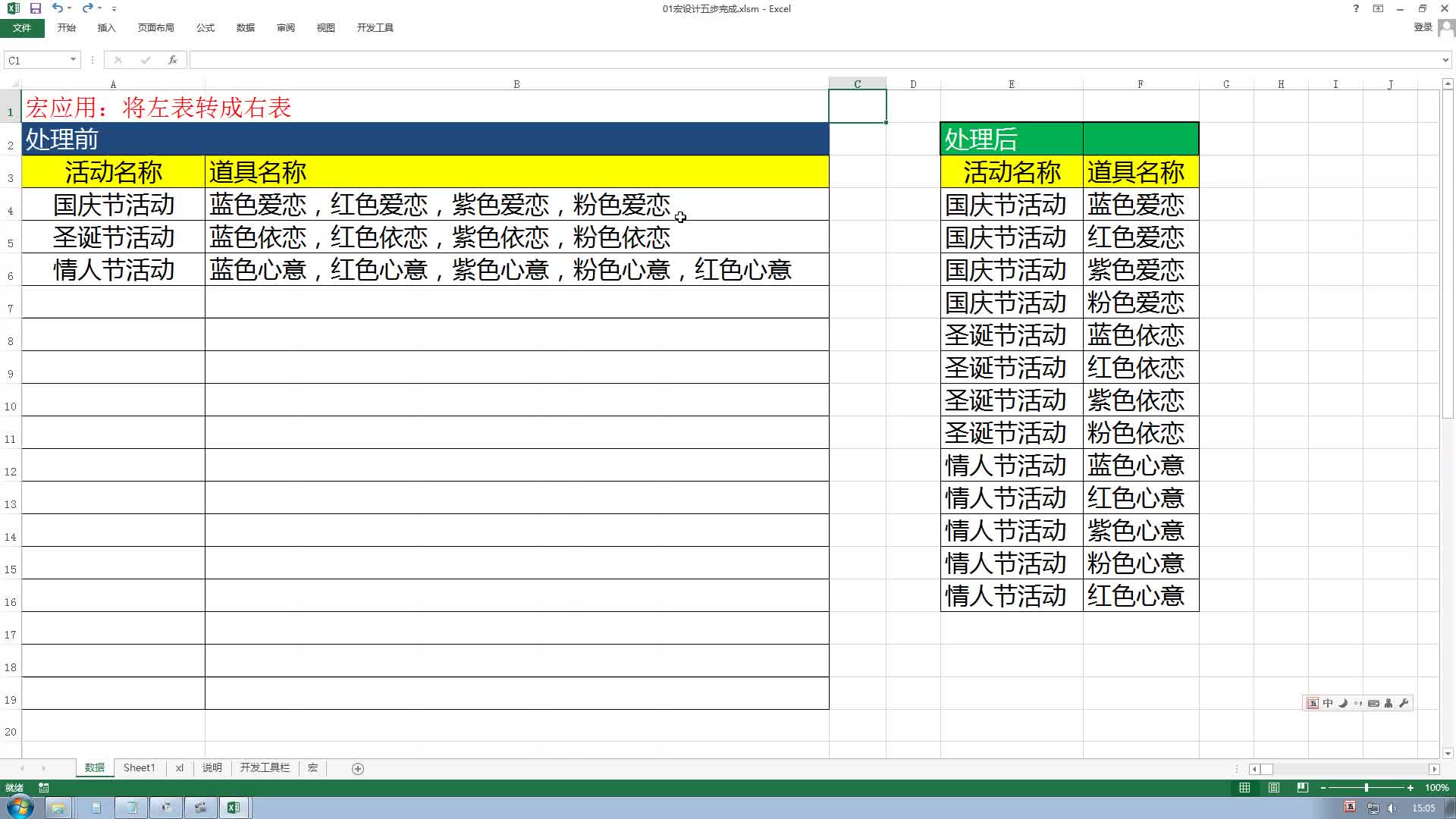Click the Excel application icon in title bar
Viewport: 1456px width, 819px height.
click(13, 8)
